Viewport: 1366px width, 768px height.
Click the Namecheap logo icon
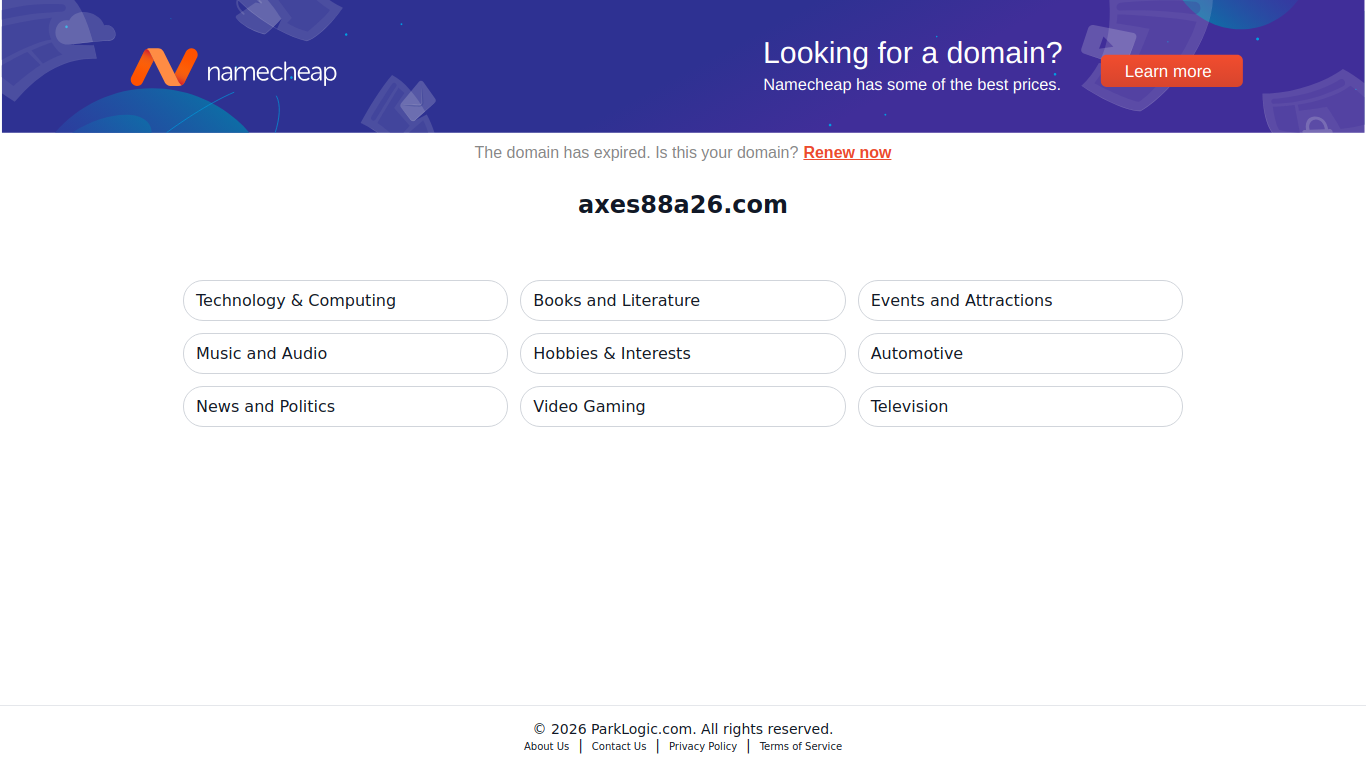(164, 67)
